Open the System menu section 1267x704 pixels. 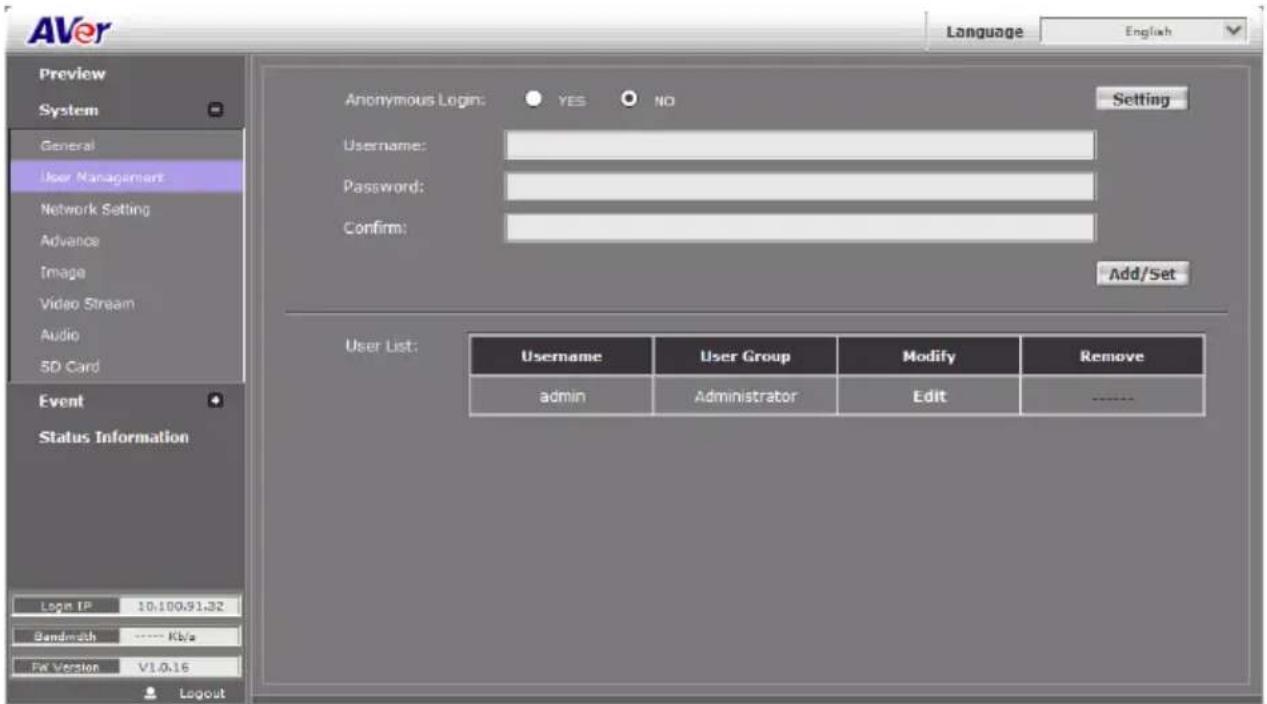click(x=68, y=111)
